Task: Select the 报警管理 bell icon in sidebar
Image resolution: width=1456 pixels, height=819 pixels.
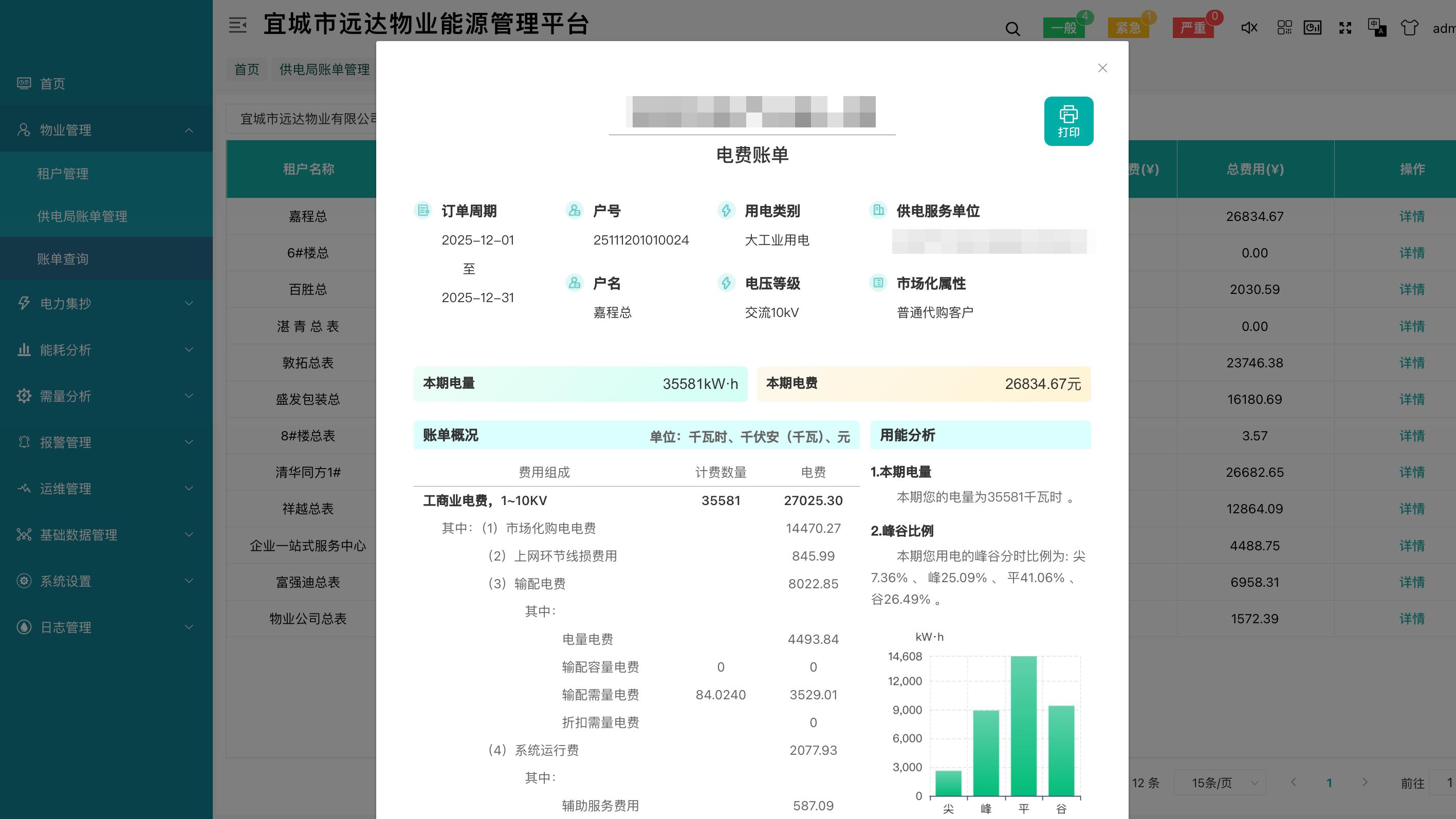Action: coord(23,442)
